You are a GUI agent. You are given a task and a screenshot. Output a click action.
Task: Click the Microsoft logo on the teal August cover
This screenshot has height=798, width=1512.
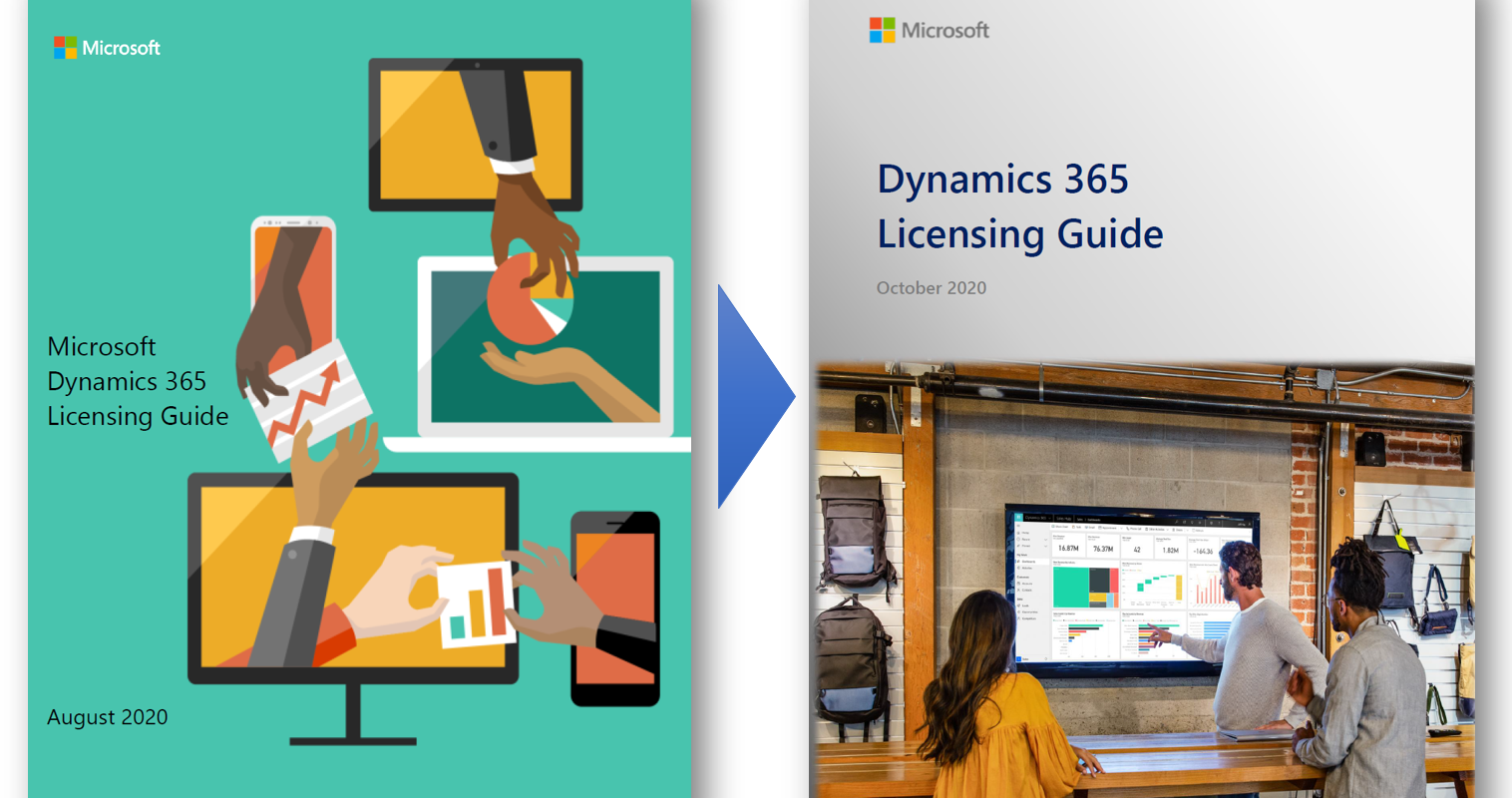(x=107, y=48)
